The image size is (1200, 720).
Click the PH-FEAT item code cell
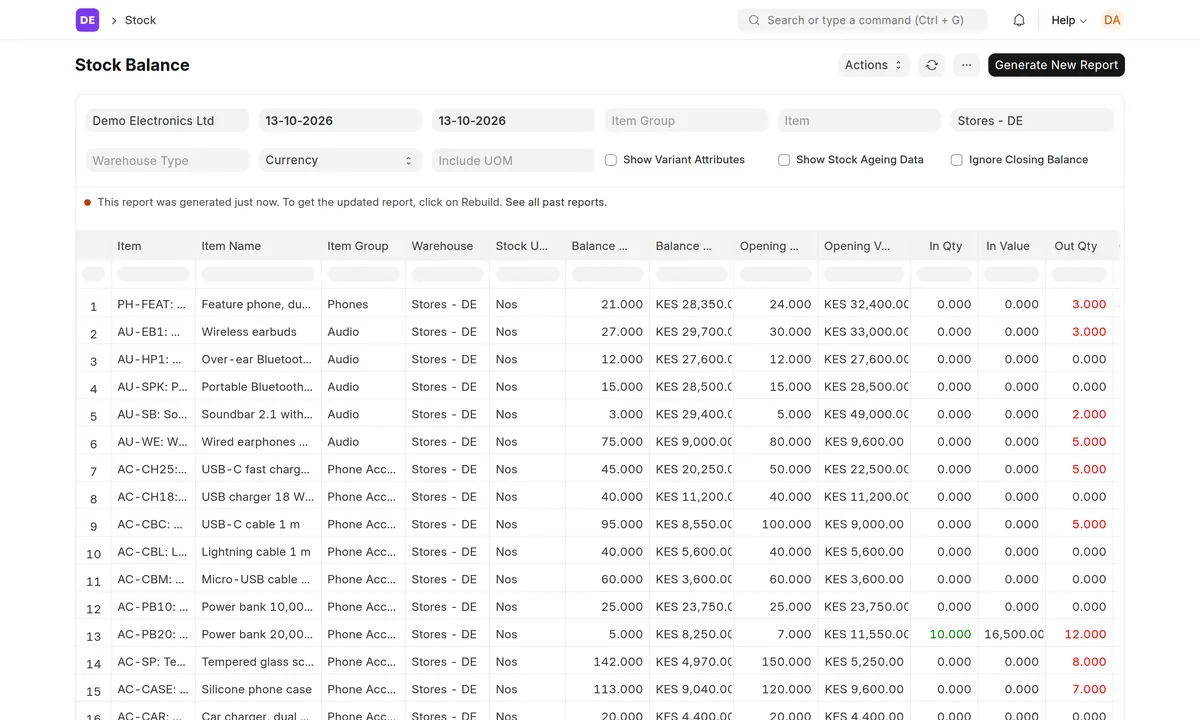[152, 304]
